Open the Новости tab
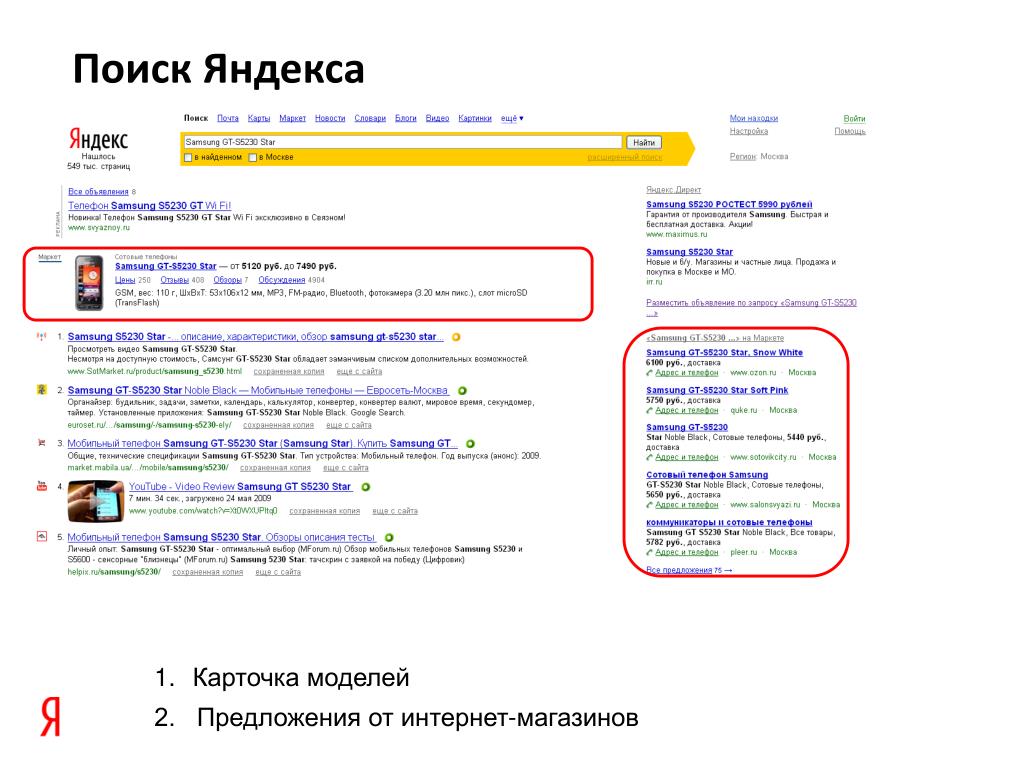The image size is (1024, 768). [x=330, y=118]
